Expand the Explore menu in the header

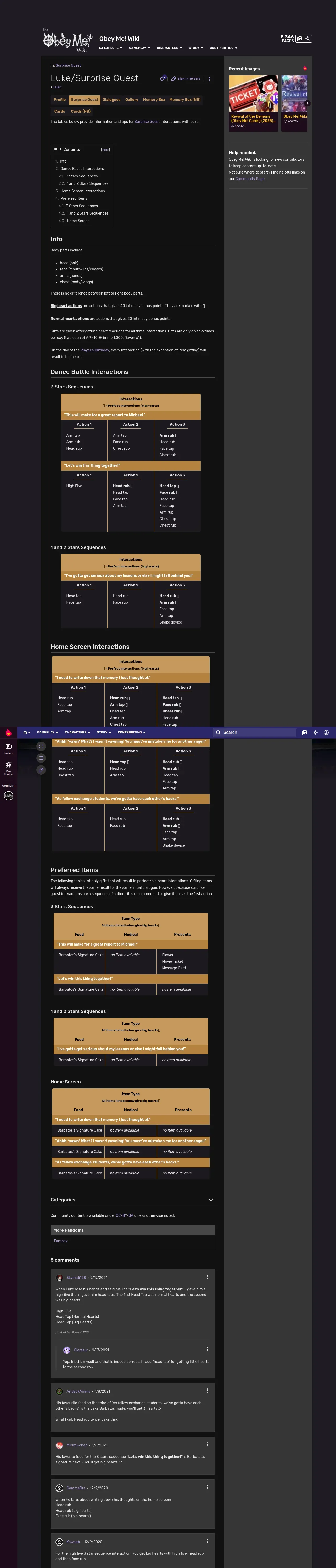click(110, 48)
